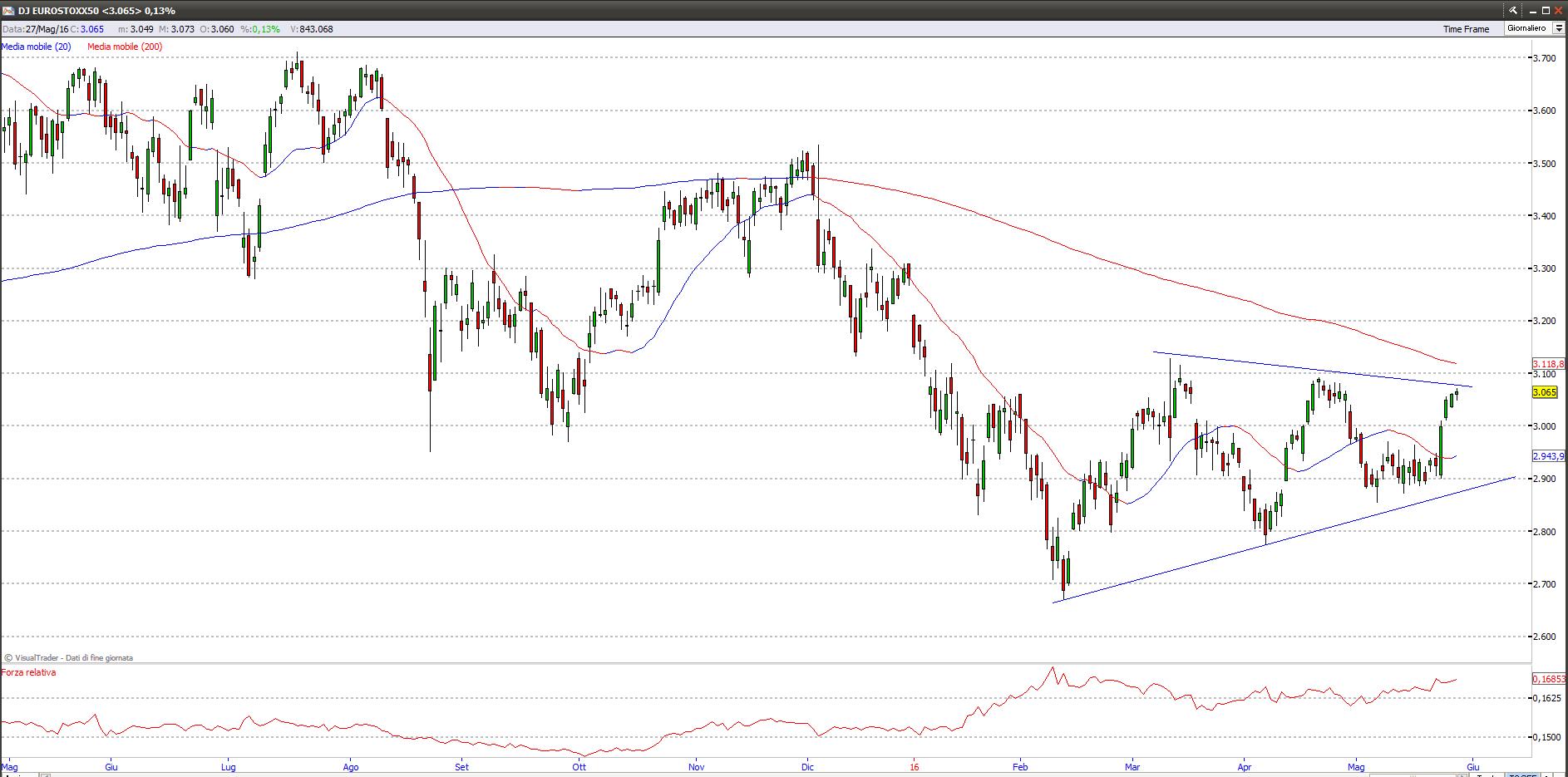Click the 0,1625 indicator axis label
The image size is (1568, 777).
[1546, 698]
